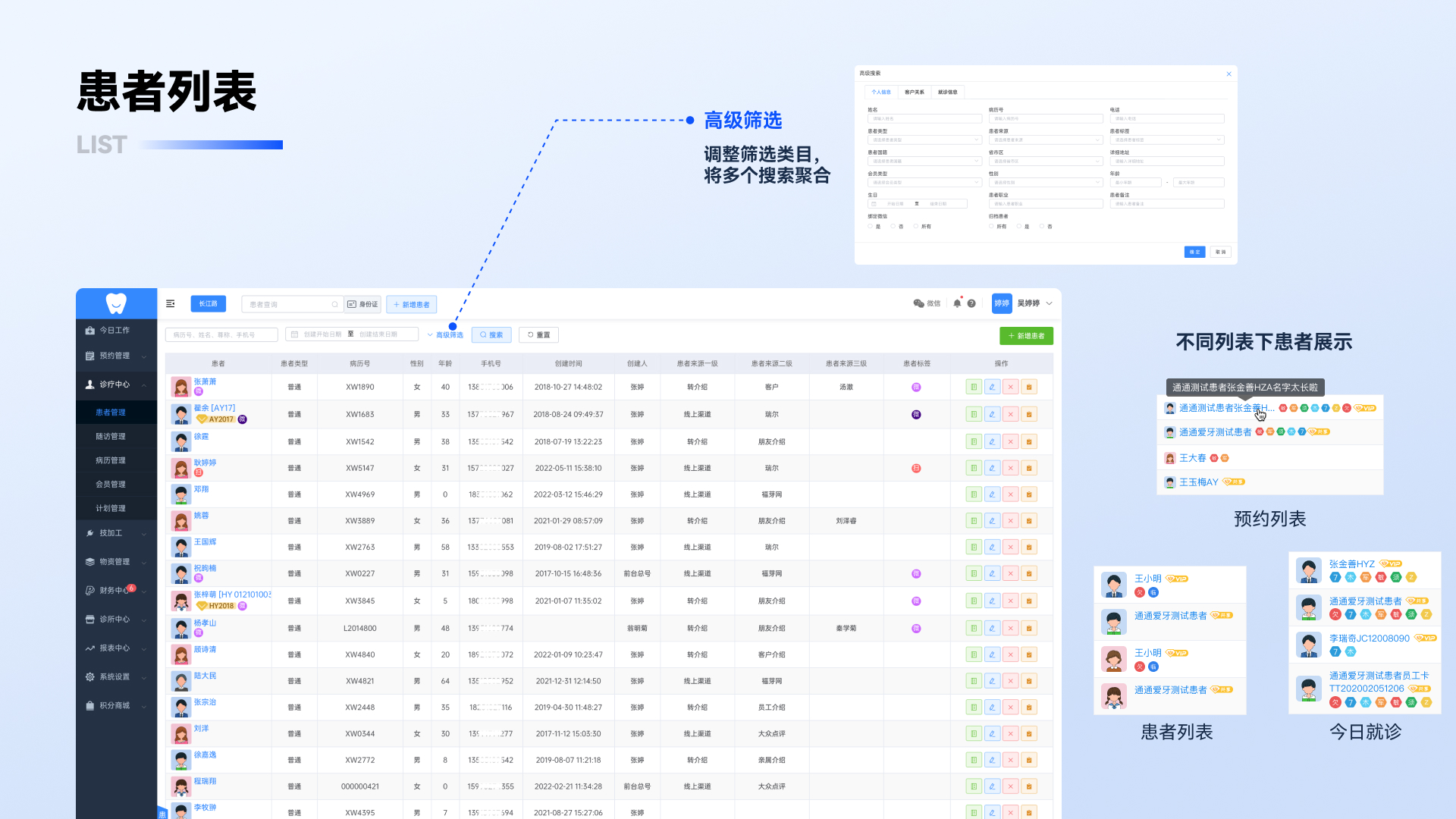Image resolution: width=1456 pixels, height=819 pixels.
Task: Select 否 radio under 归档患者
Action: 1042,226
